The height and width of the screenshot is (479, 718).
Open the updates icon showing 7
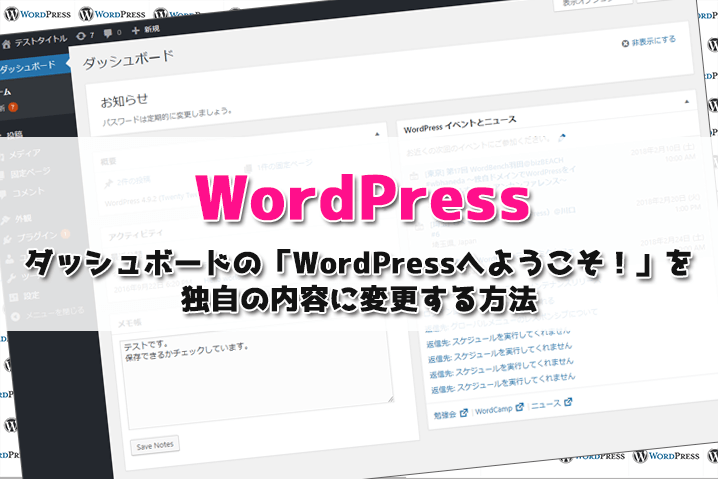click(85, 36)
